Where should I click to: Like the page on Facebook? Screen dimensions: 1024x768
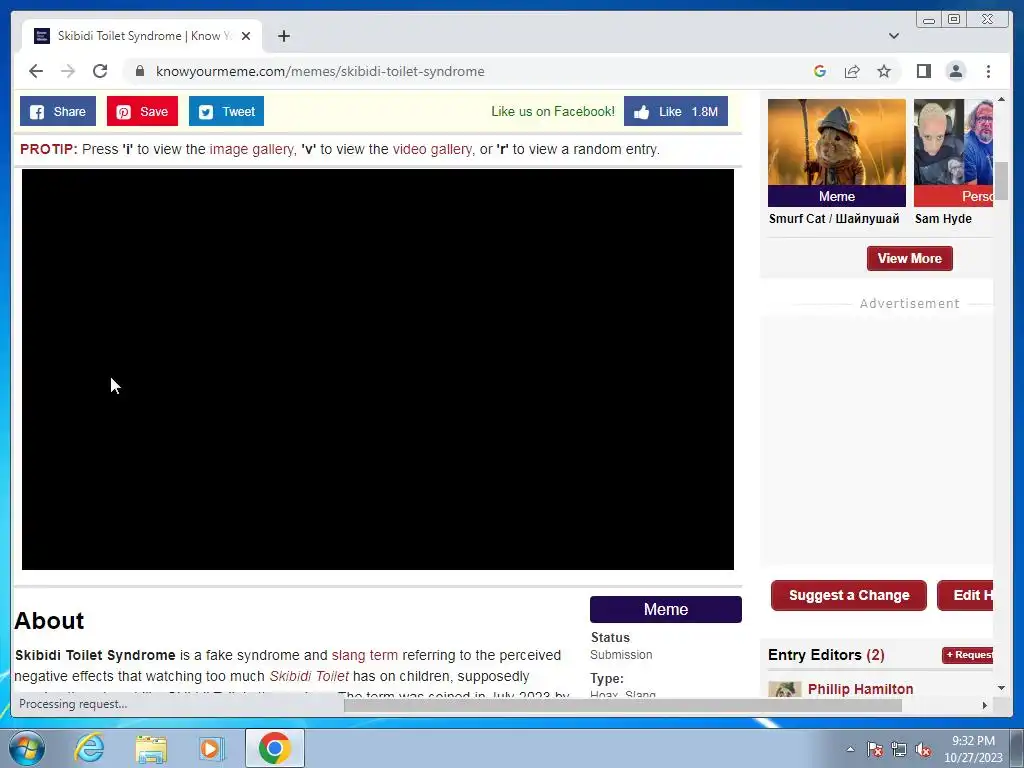676,112
